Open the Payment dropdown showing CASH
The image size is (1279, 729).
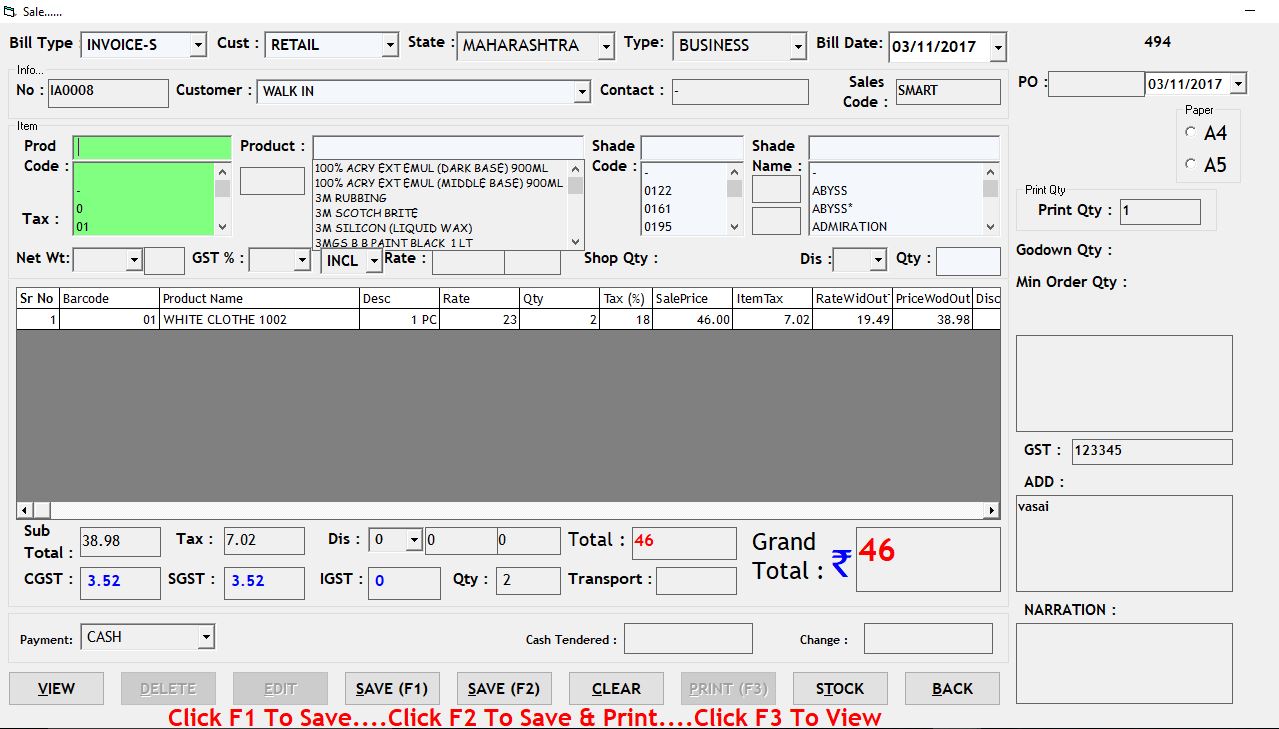coord(206,637)
